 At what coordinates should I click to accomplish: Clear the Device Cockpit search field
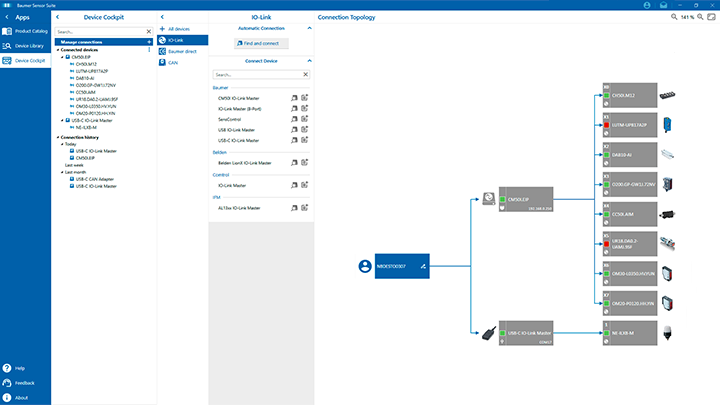149,32
